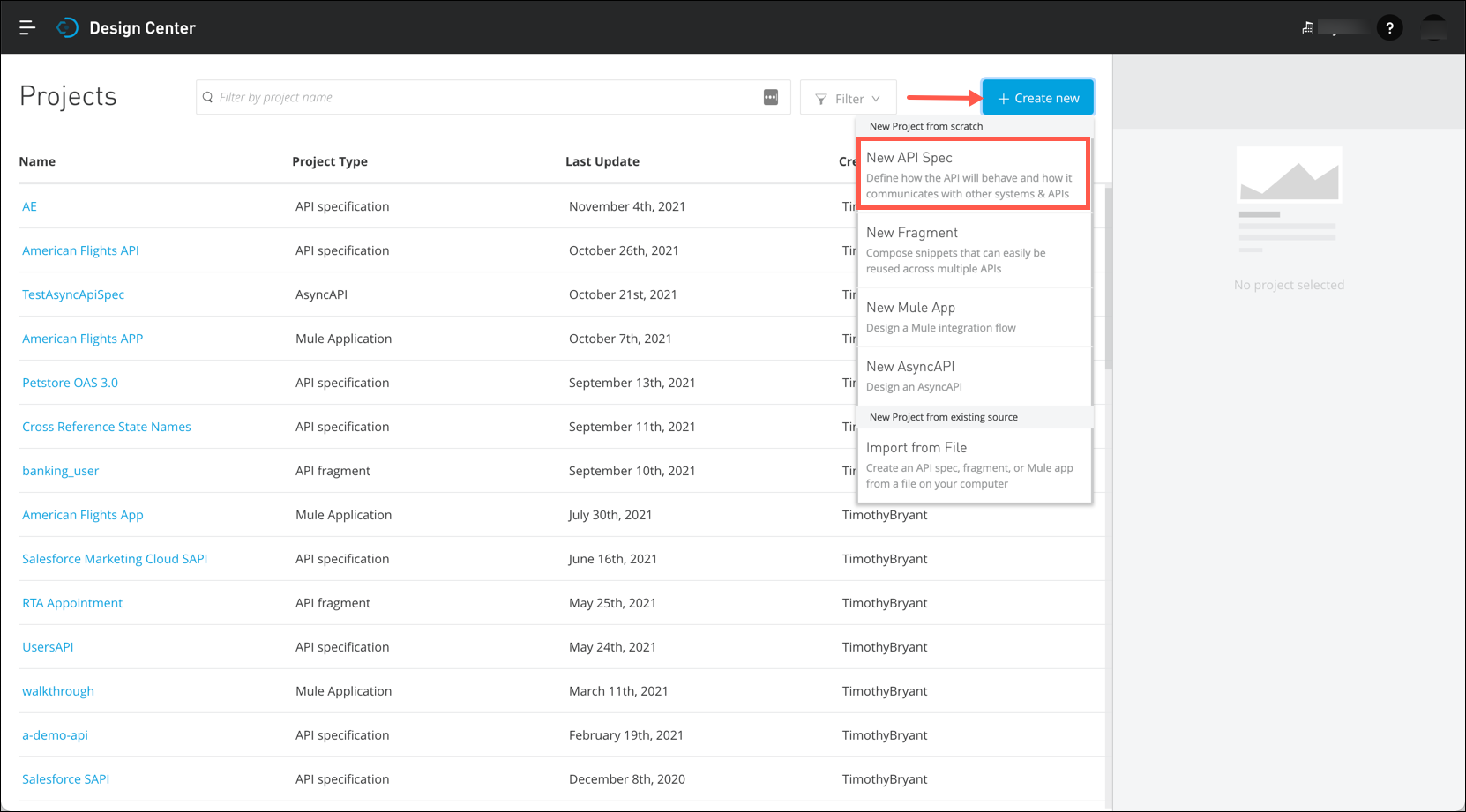Click TimothyBryant in the UsersAPI row
This screenshot has height=812, width=1466.
pyautogui.click(x=885, y=647)
